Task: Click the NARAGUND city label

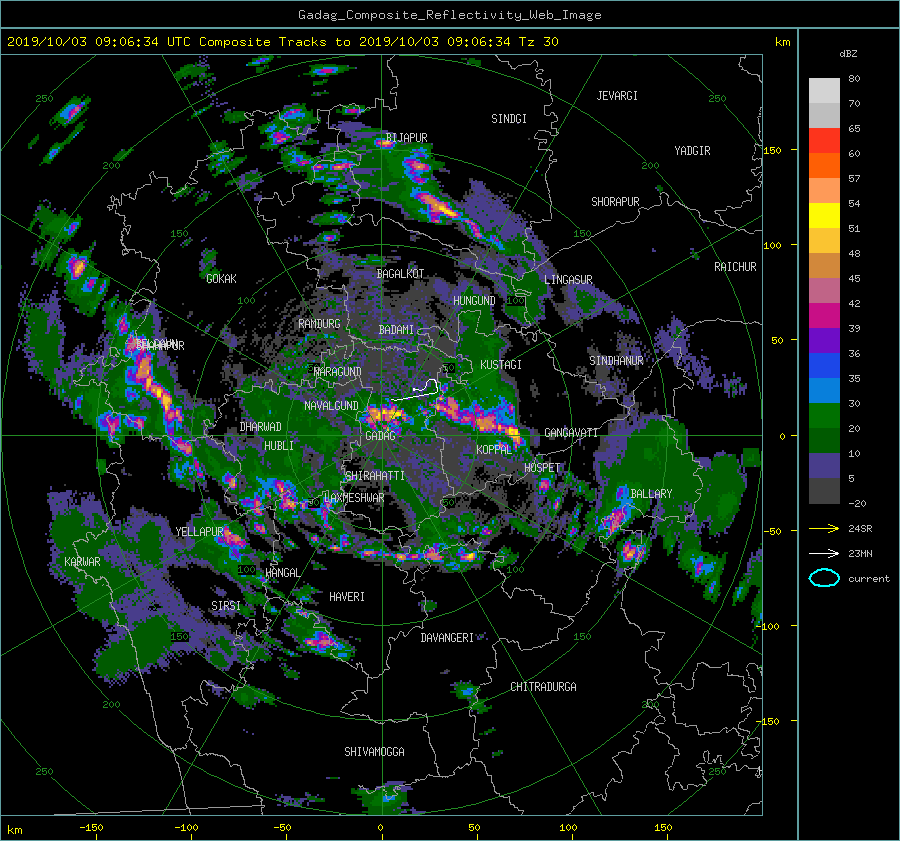Action: click(338, 371)
